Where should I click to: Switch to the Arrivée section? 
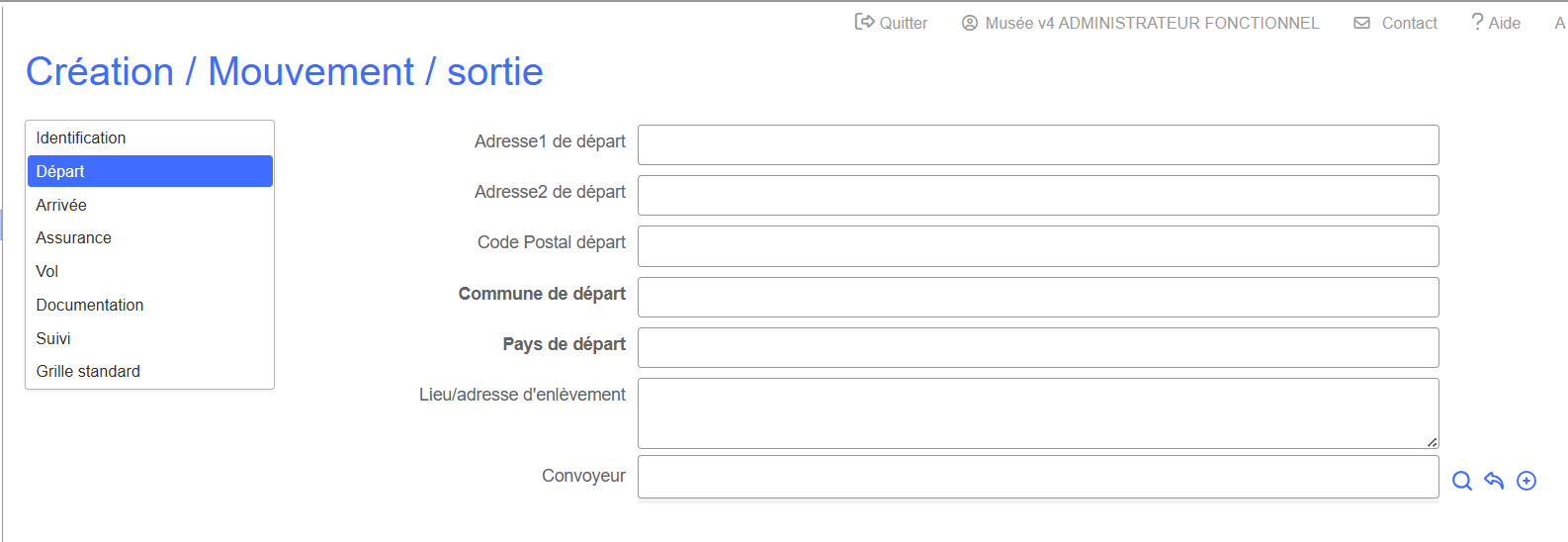[61, 205]
